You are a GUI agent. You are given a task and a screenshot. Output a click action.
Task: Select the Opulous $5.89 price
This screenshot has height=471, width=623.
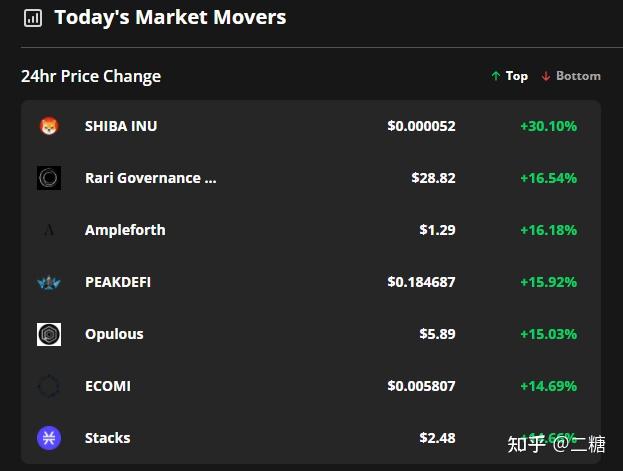[437, 334]
